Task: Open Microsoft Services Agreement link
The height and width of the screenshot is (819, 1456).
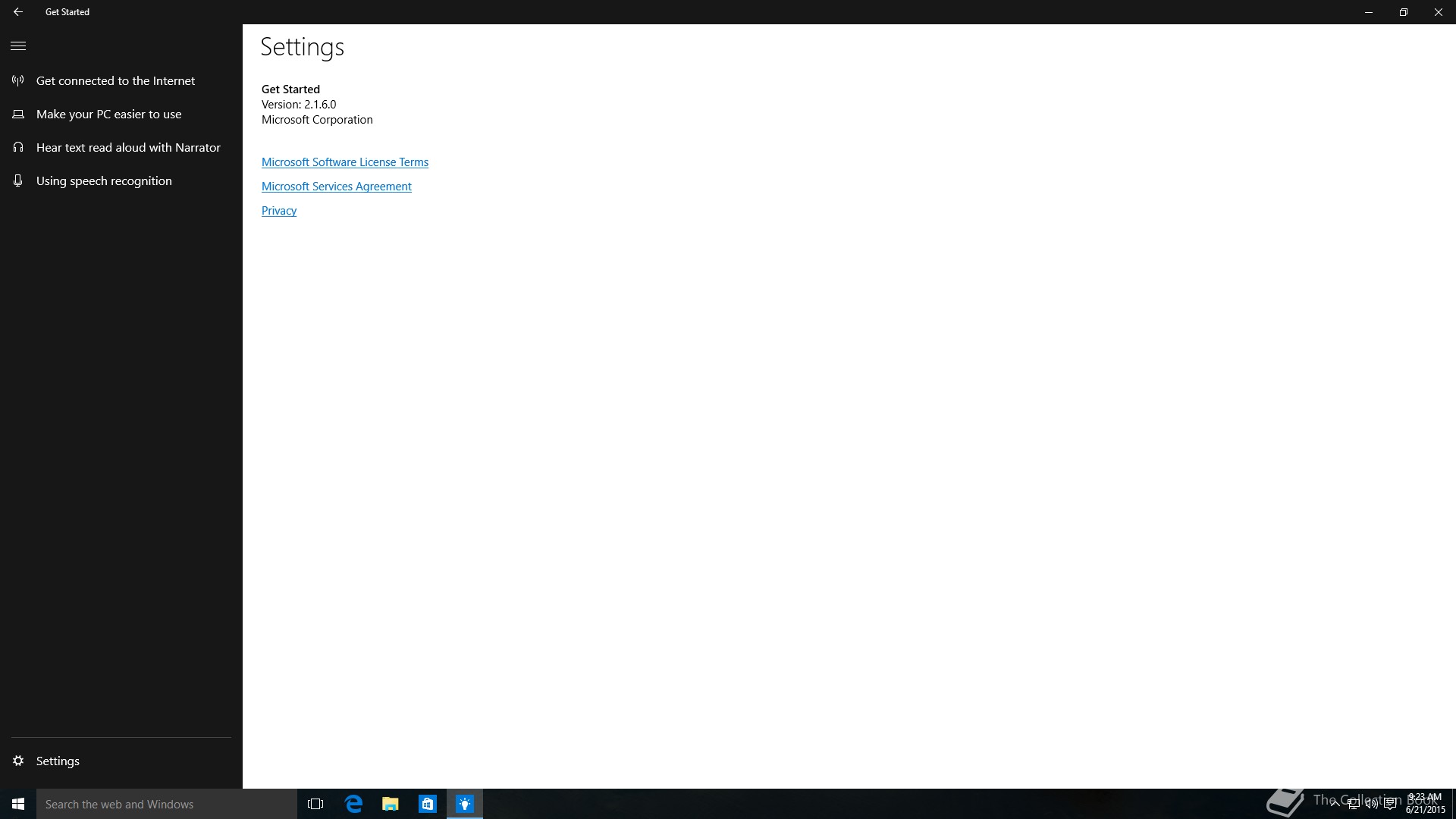Action: click(x=337, y=187)
